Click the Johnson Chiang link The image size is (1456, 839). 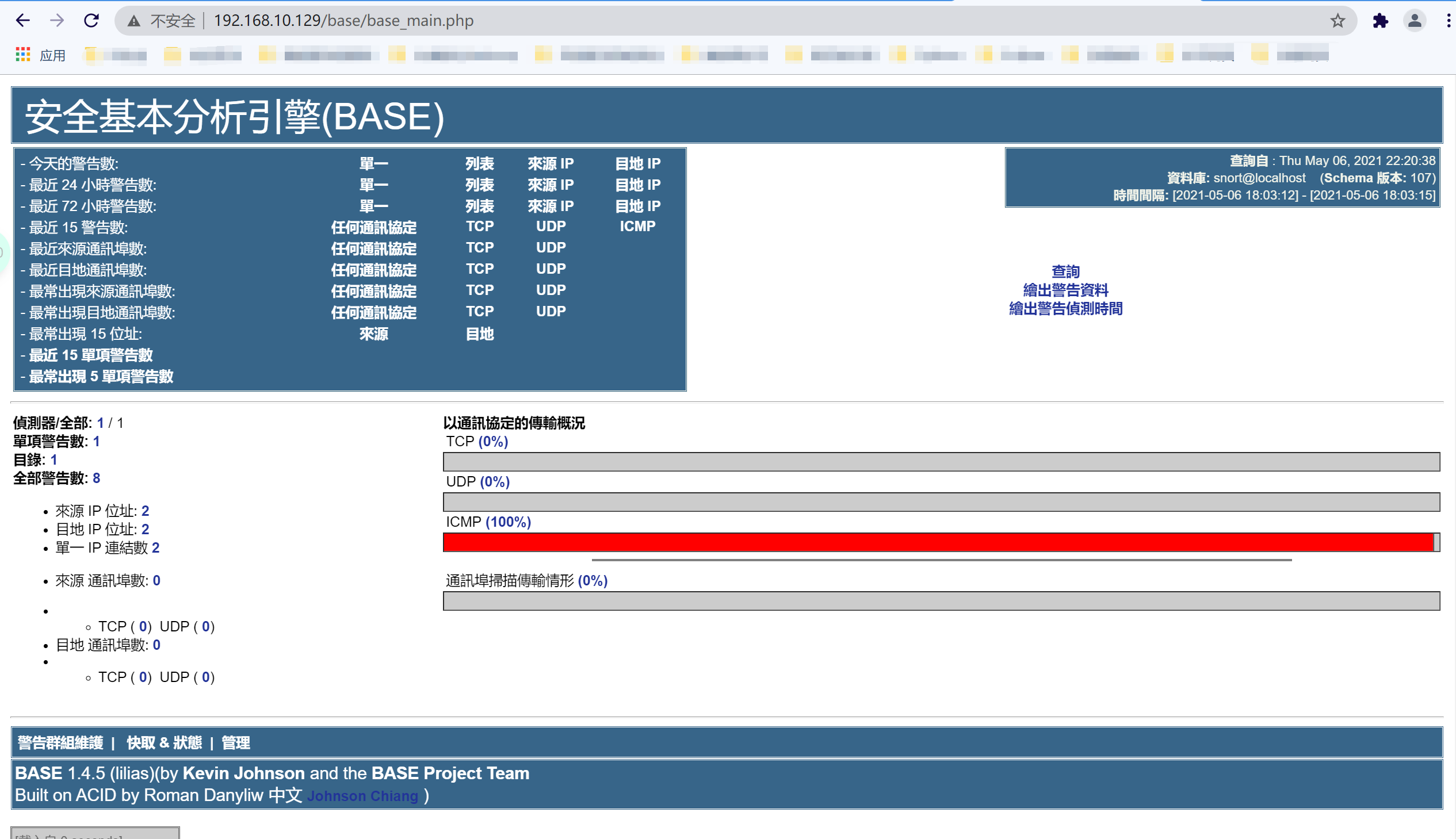362,796
